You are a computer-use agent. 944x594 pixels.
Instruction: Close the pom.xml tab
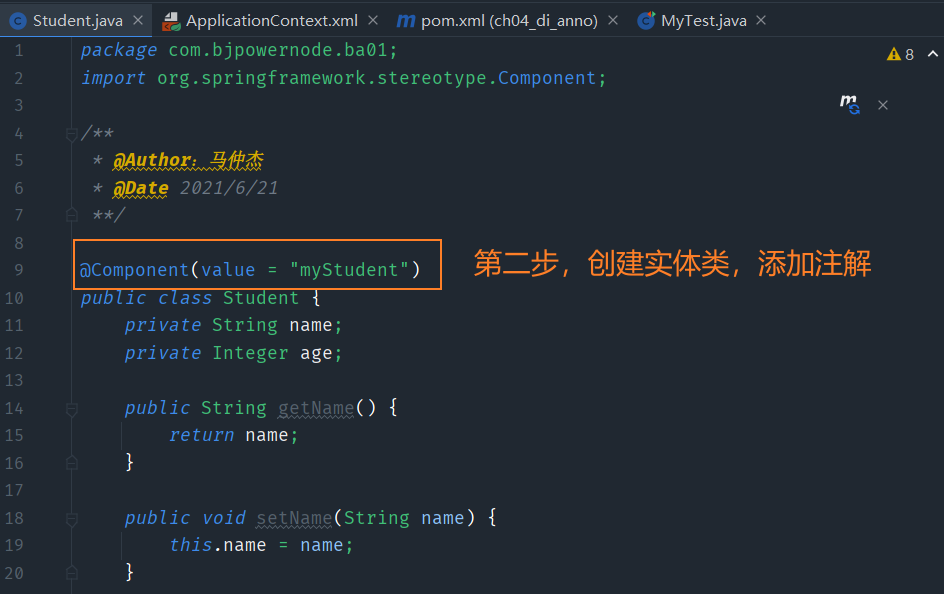[613, 20]
